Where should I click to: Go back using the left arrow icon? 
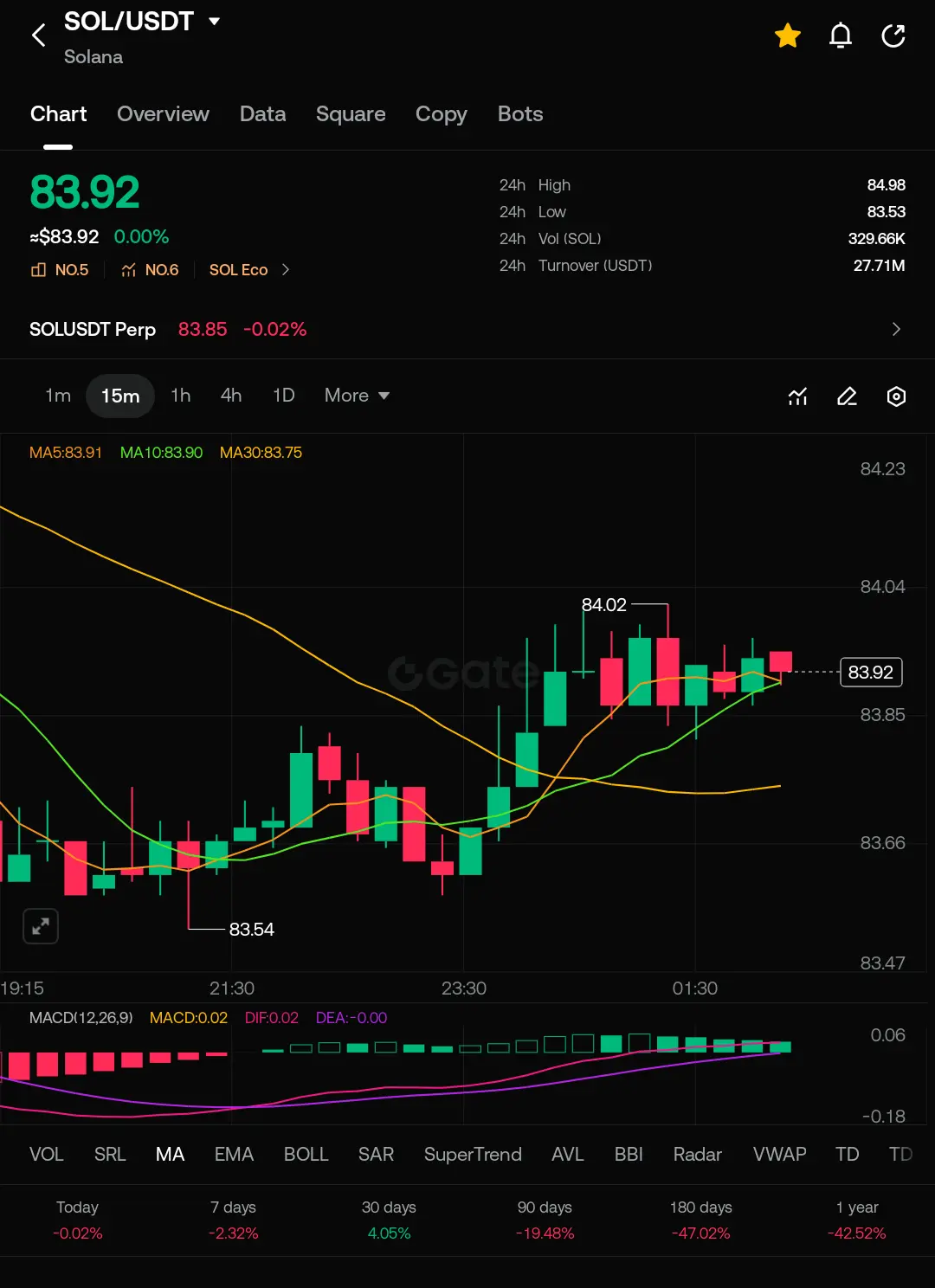(38, 35)
